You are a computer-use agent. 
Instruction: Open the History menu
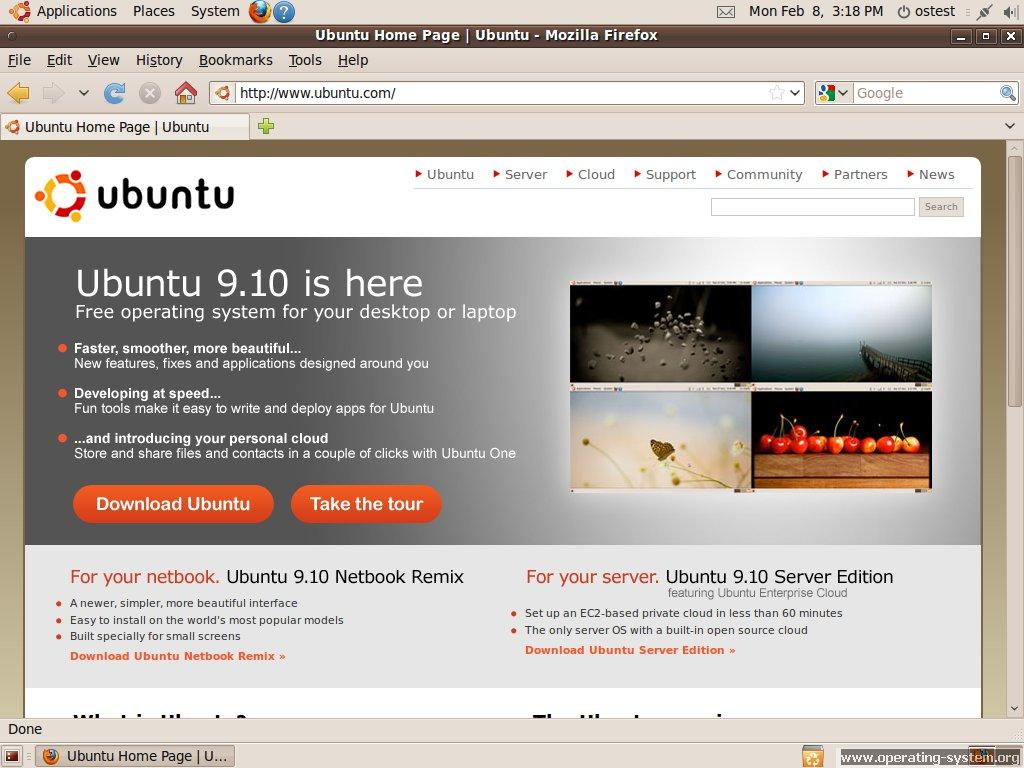pyautogui.click(x=159, y=60)
